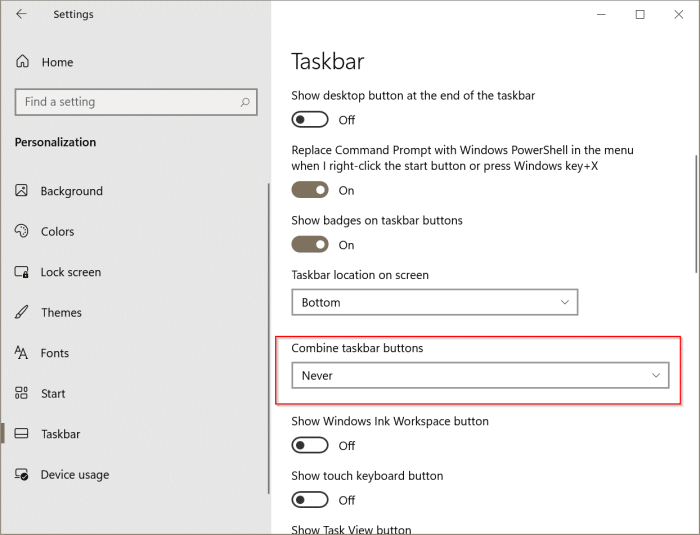Go back using the back arrow

point(21,14)
